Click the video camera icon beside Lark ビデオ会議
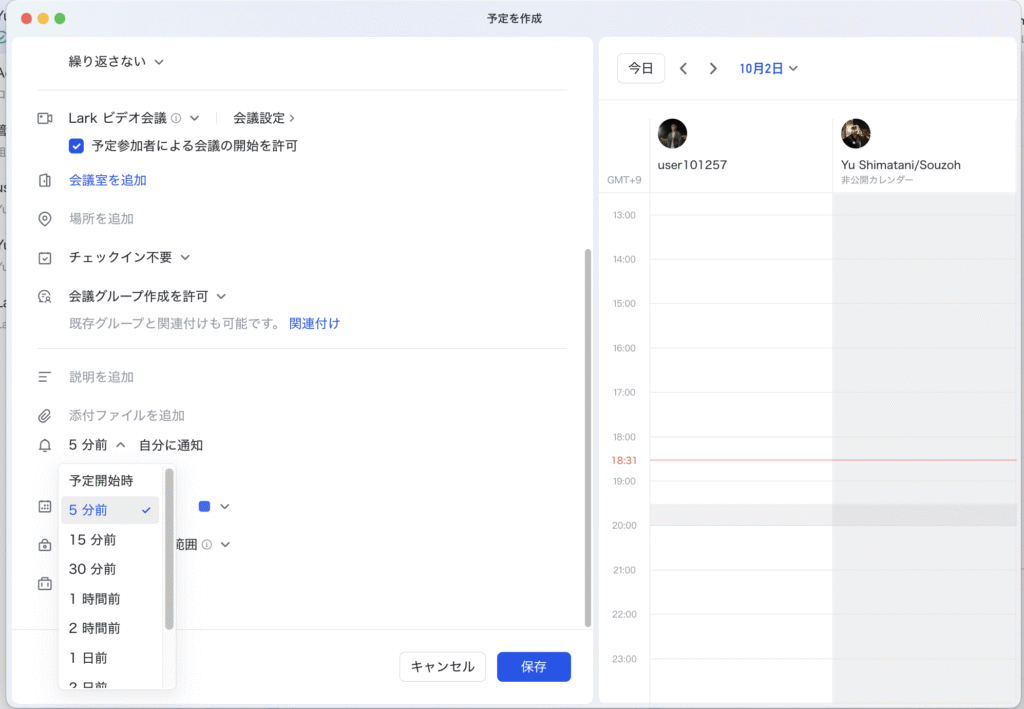 (x=44, y=118)
